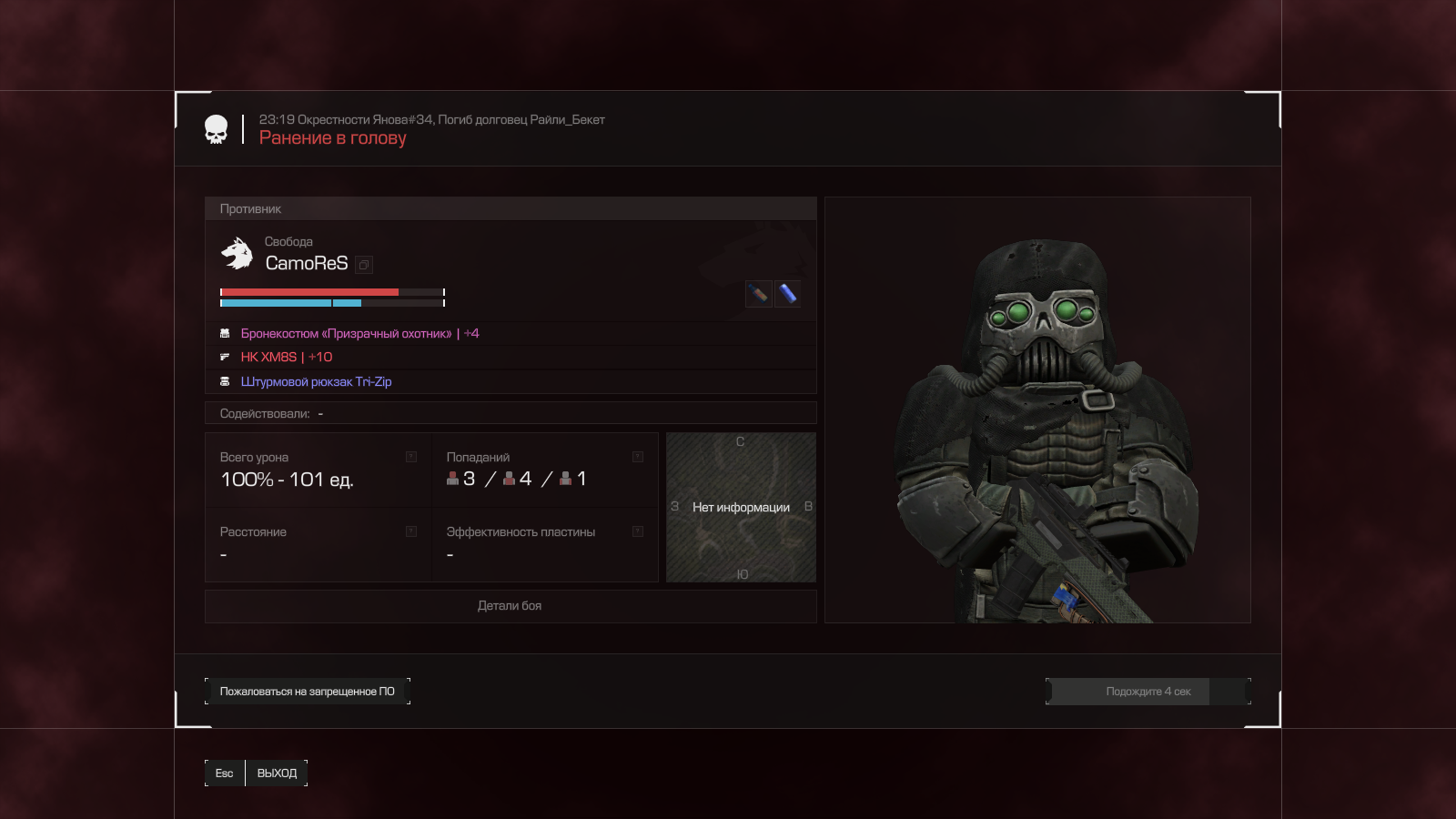Click the enemy character model preview
The image size is (1456, 819).
coord(1037,410)
